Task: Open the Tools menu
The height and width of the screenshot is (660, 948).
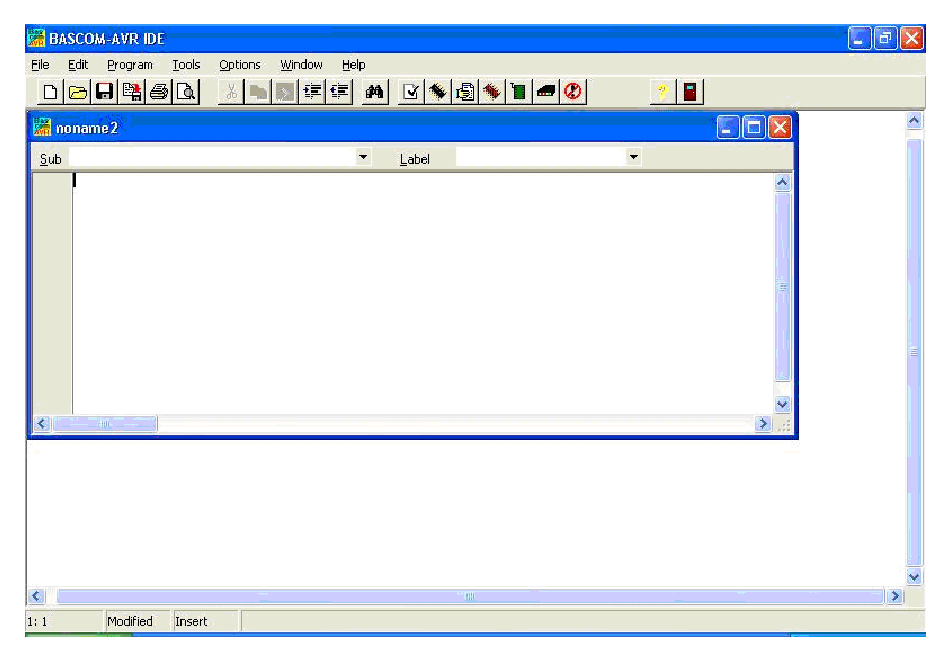Action: tap(186, 65)
